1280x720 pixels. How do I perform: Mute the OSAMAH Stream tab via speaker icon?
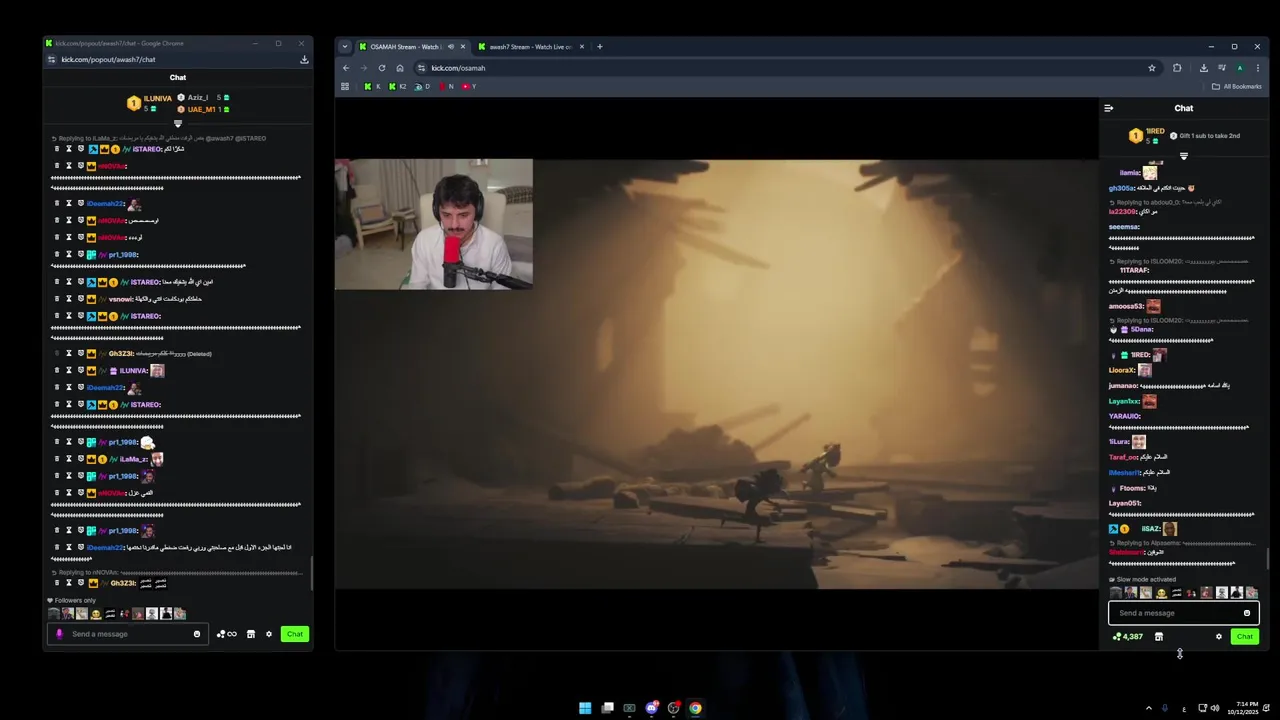(x=451, y=46)
